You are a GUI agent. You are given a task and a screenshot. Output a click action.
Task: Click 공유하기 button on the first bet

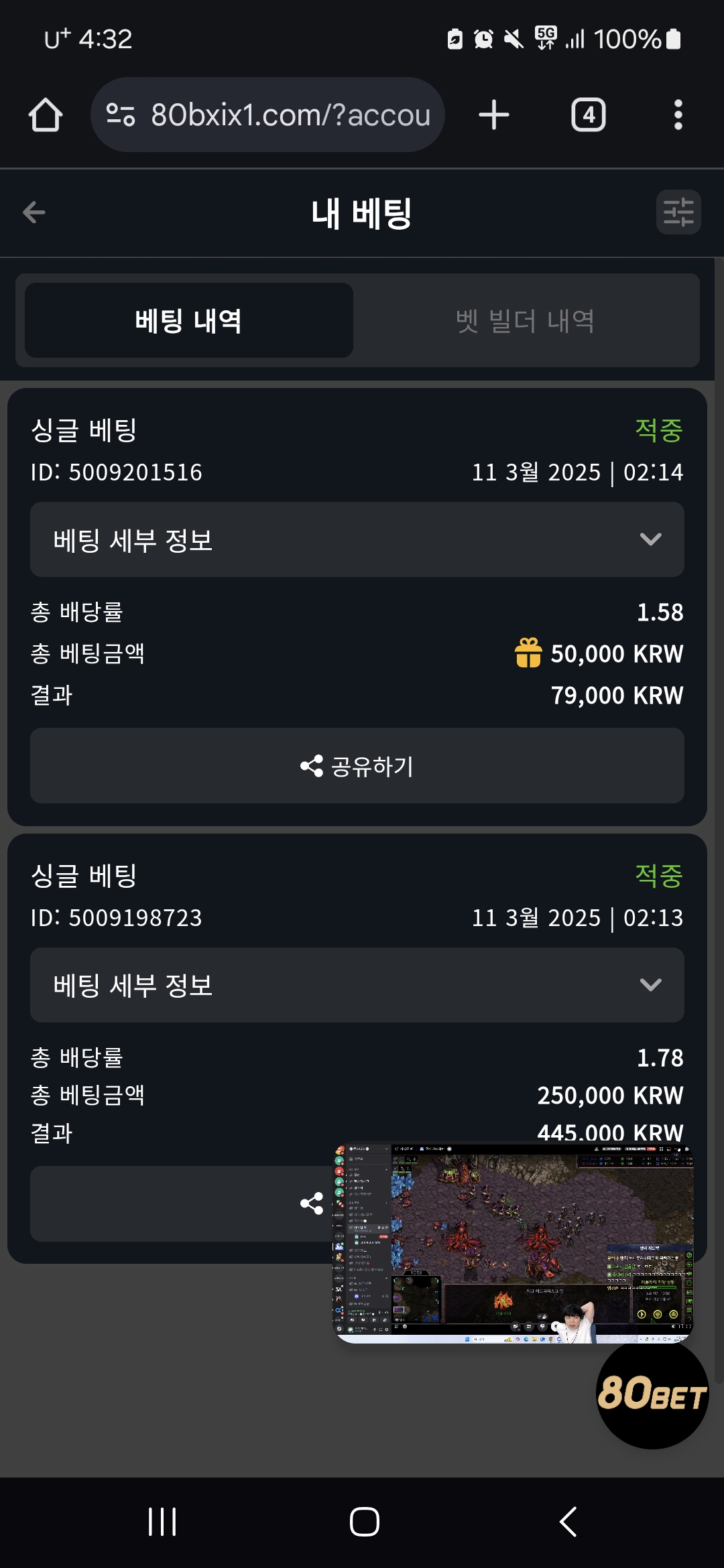coord(357,766)
